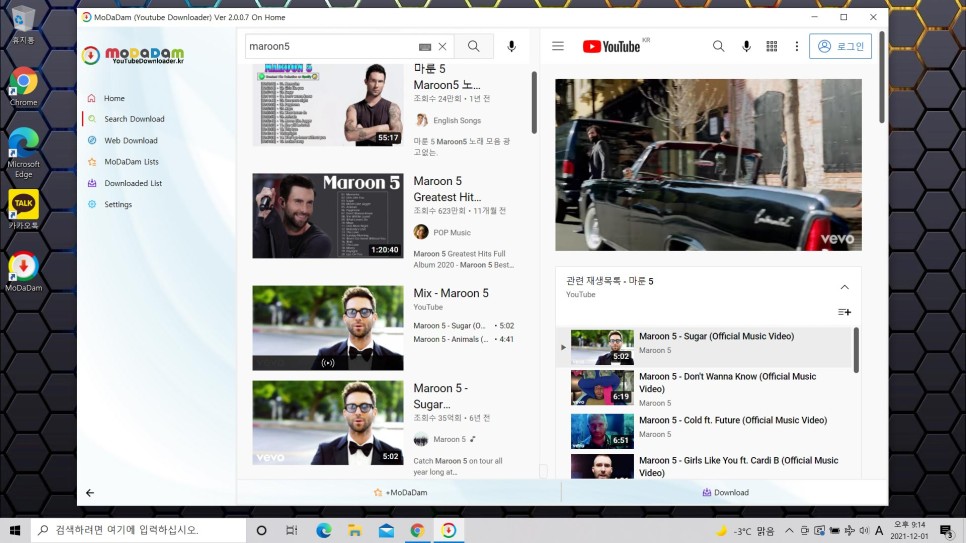This screenshot has height=543, width=966.
Task: Open File Explorer from taskbar
Action: [x=354, y=530]
